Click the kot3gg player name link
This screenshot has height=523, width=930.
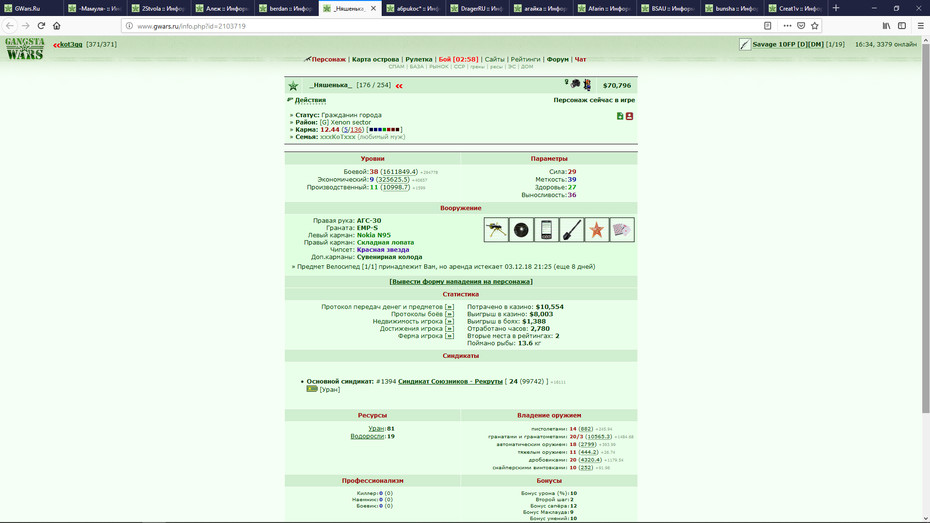tap(71, 44)
